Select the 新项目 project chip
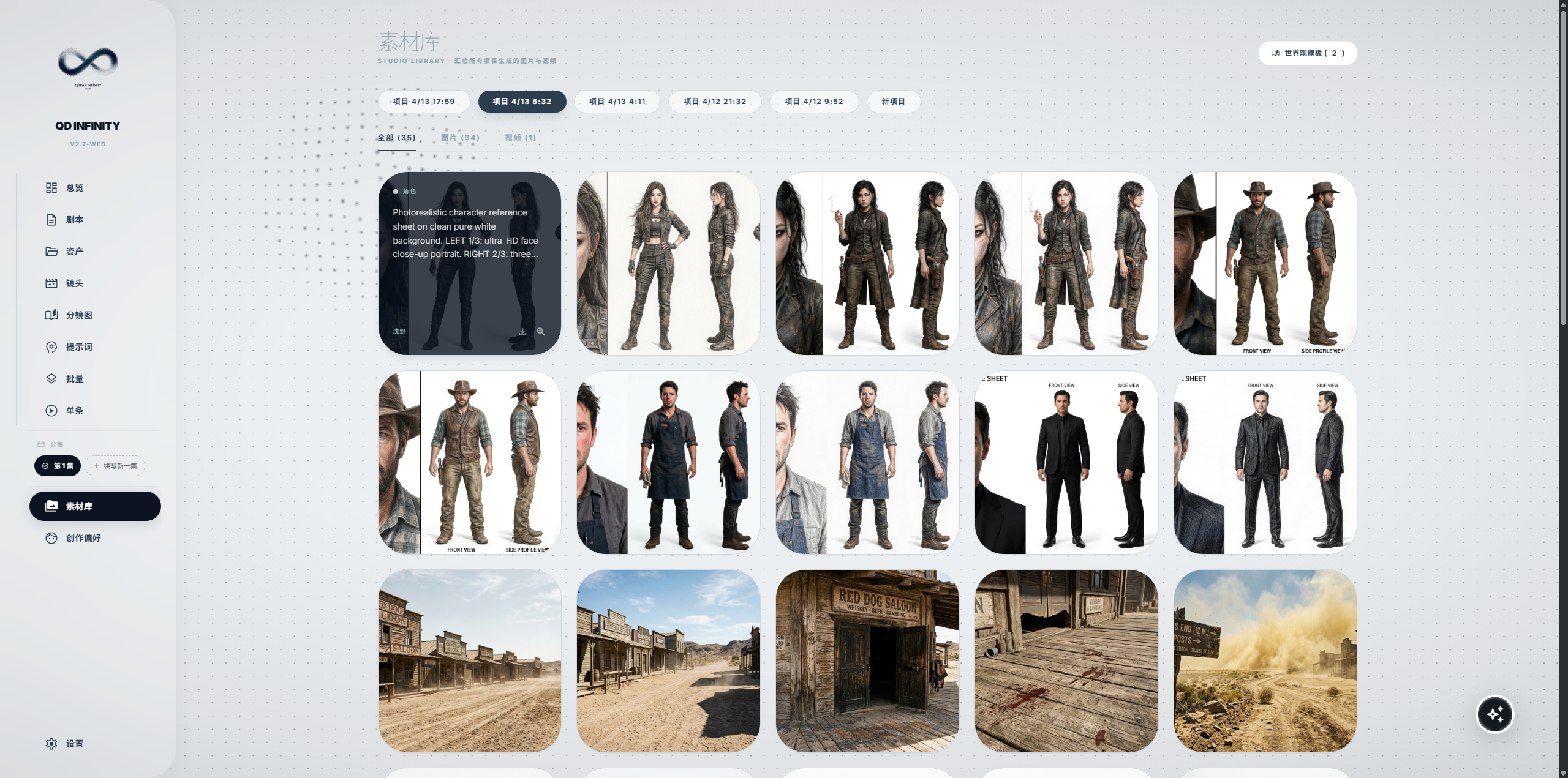The image size is (1568, 778). pos(893,102)
